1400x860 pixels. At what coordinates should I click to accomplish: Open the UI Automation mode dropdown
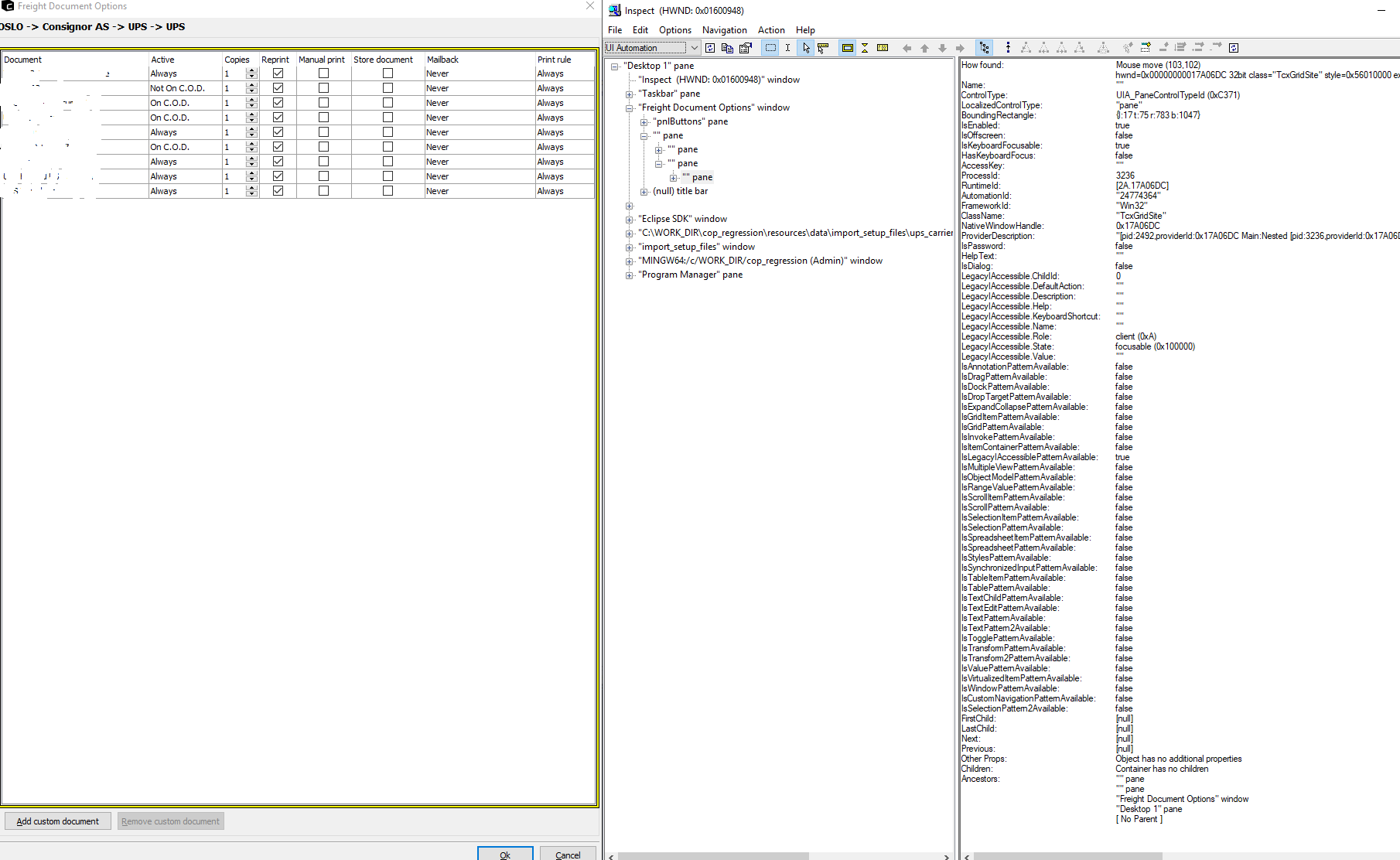695,47
